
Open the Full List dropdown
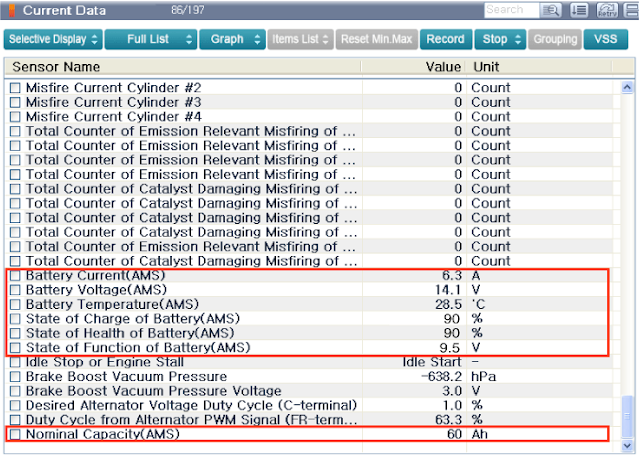[x=151, y=40]
